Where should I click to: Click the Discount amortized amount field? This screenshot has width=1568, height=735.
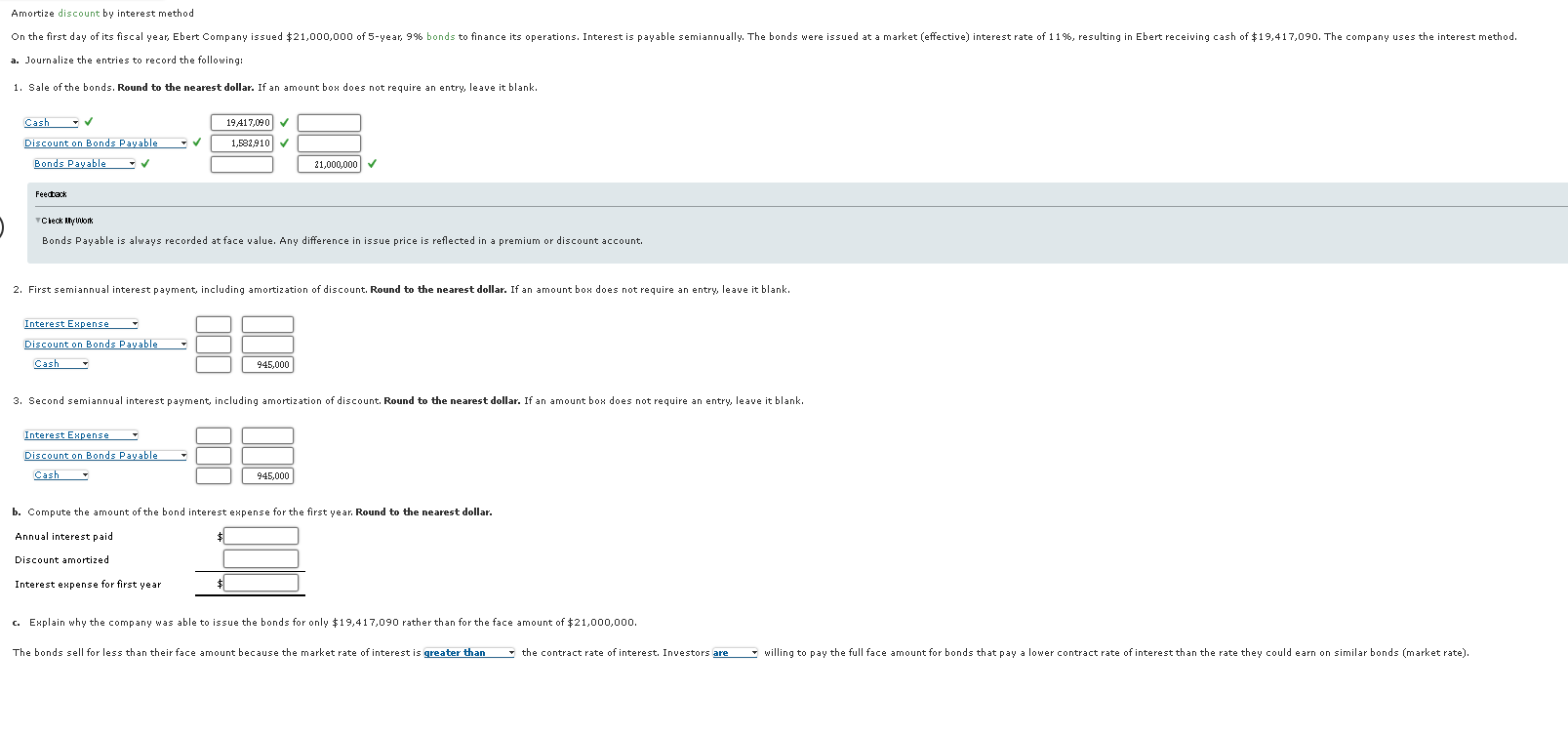pos(261,558)
